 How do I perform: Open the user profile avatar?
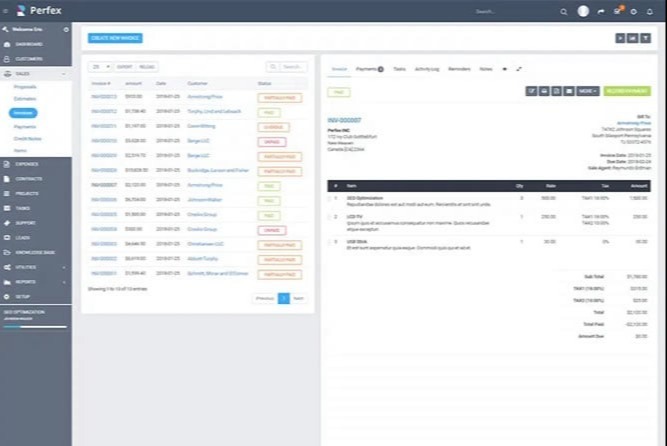click(583, 11)
